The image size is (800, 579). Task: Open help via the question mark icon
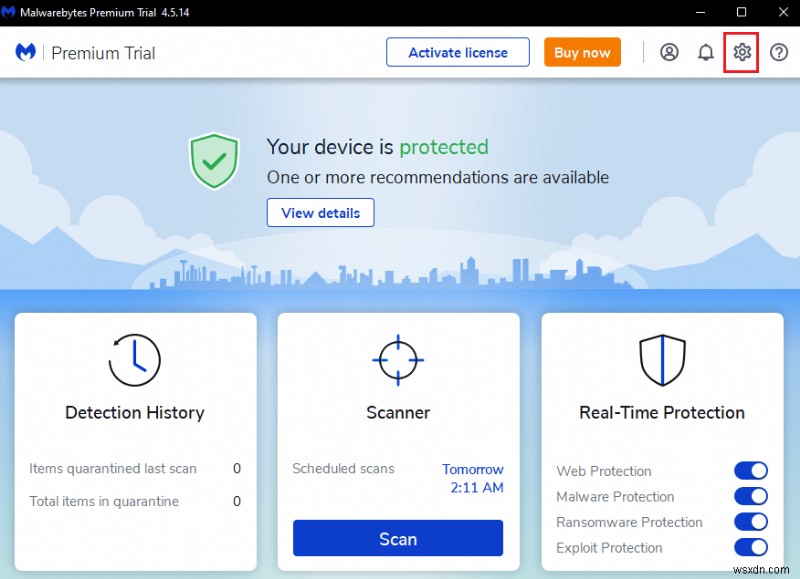click(x=777, y=52)
